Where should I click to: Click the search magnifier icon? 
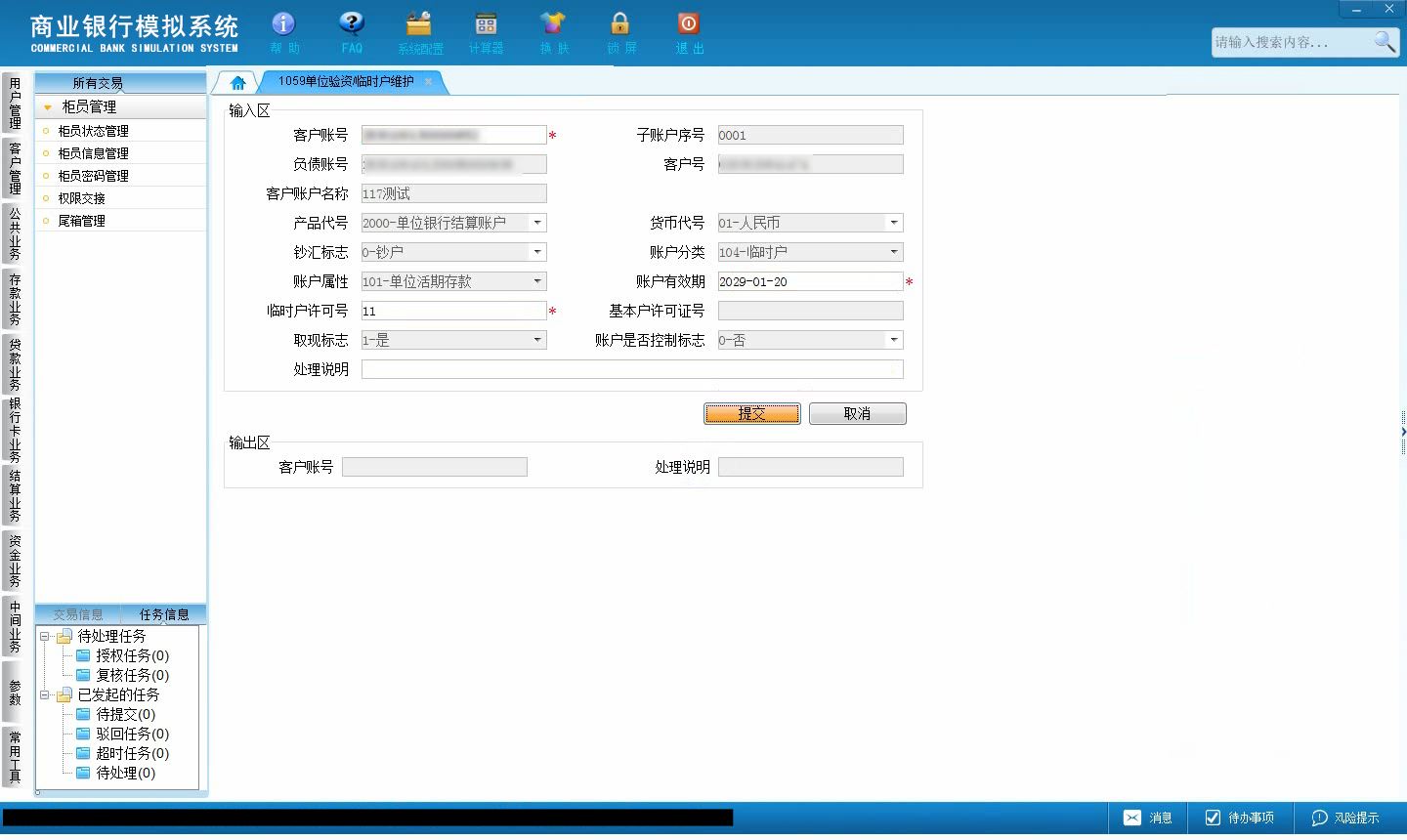pyautogui.click(x=1385, y=41)
